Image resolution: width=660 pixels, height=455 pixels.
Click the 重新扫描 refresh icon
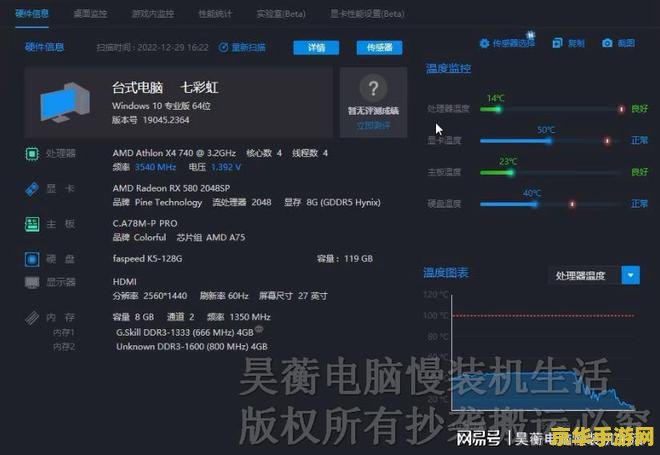[224, 47]
